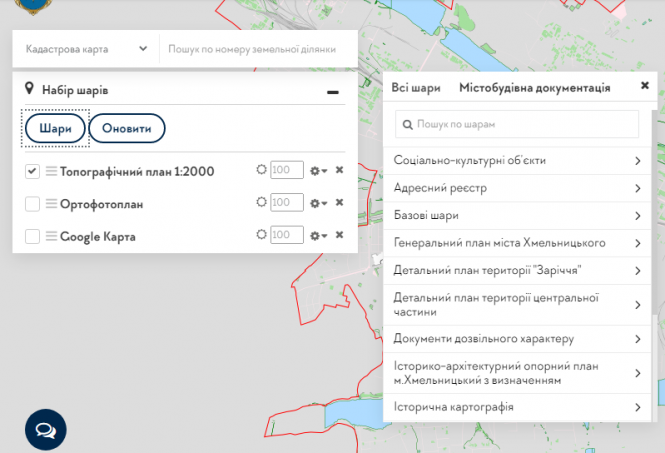Screen dimensions: 665x453
Task: Click opacity icon for Ортофотоплан
Action: 261,202
